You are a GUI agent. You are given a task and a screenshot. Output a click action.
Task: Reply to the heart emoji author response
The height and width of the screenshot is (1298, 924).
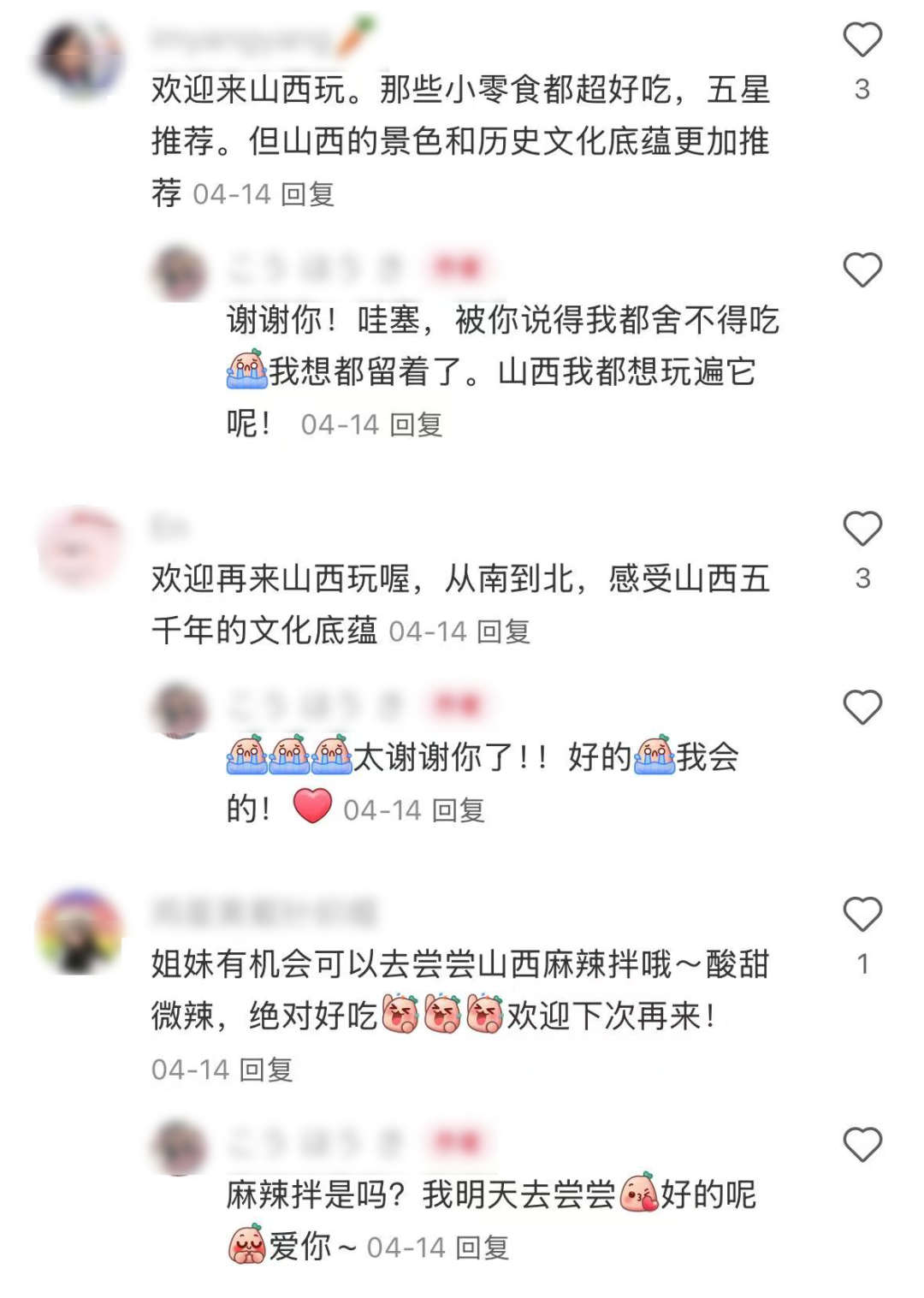pos(459,810)
